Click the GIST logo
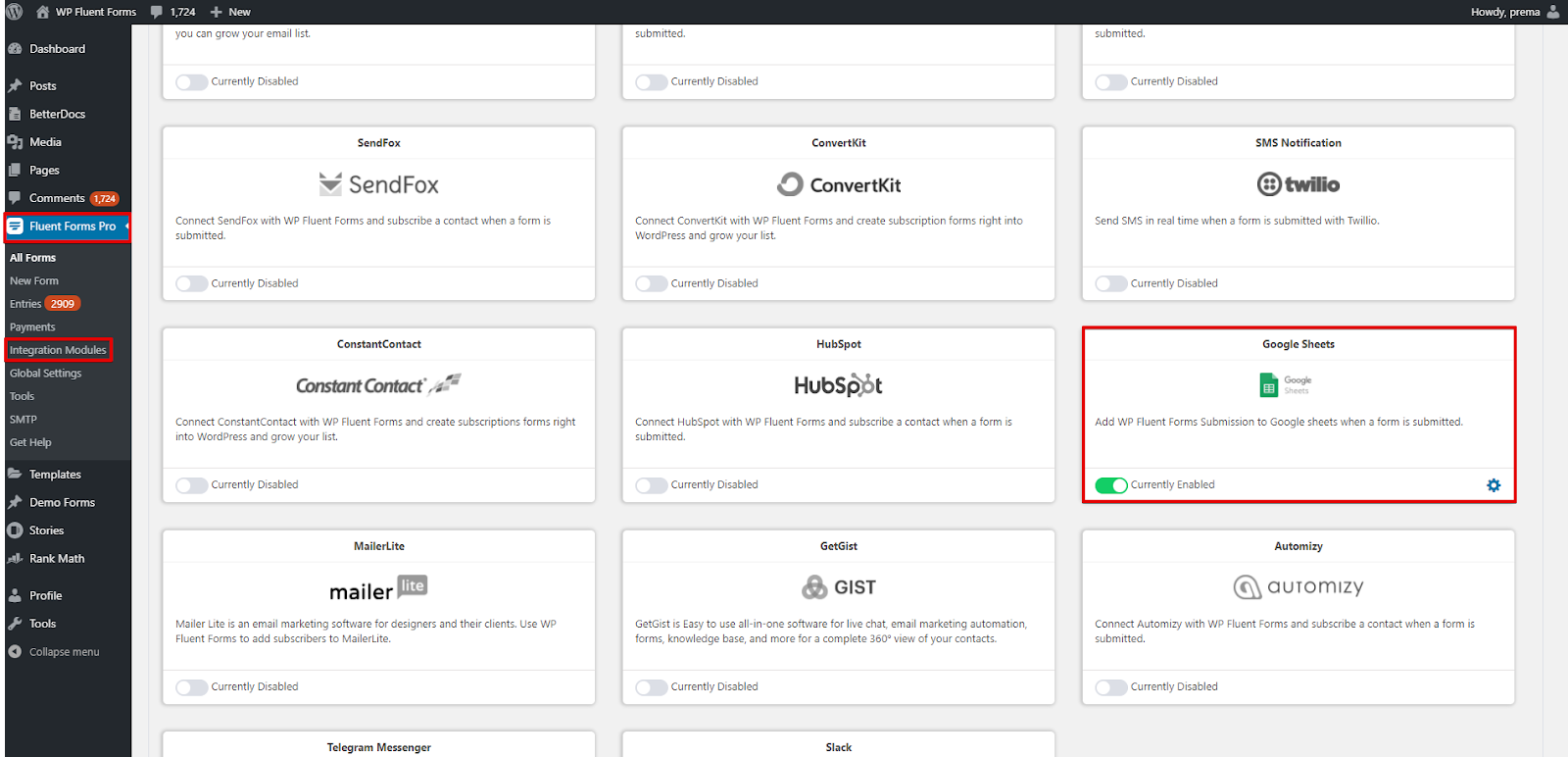The height and width of the screenshot is (757, 1568). coord(839,587)
